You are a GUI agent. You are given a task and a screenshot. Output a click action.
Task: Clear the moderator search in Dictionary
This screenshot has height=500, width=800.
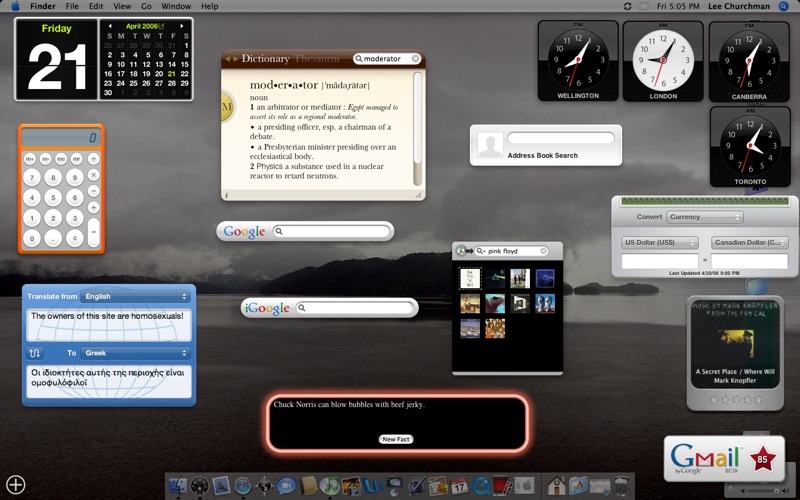pyautogui.click(x=415, y=59)
